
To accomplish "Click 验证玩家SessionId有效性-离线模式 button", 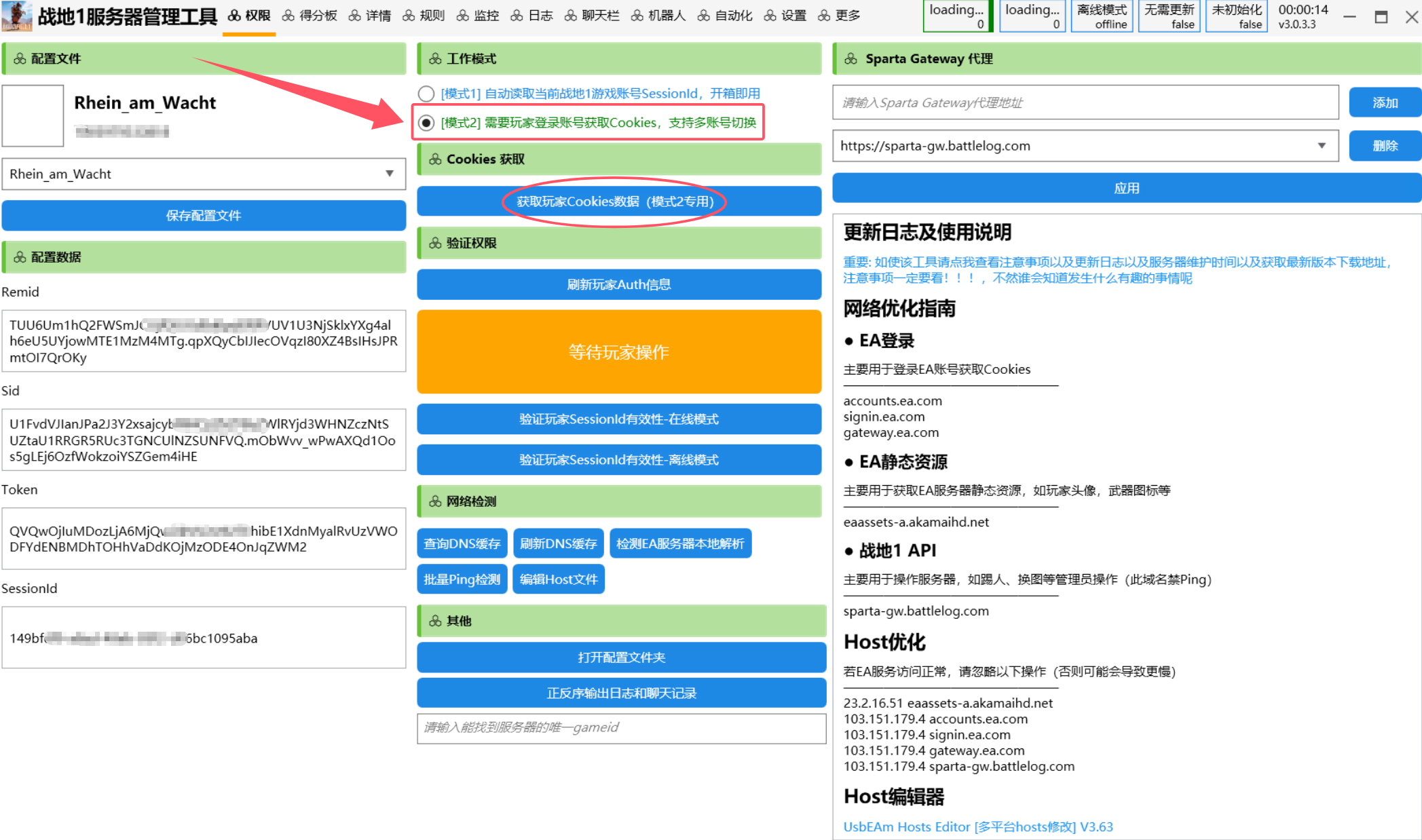I will tap(619, 459).
